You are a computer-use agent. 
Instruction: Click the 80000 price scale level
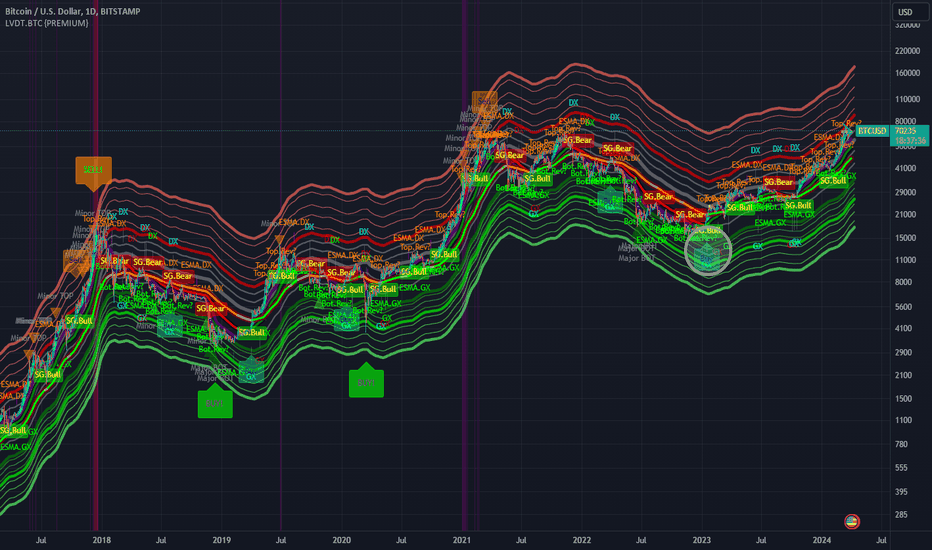[x=905, y=121]
